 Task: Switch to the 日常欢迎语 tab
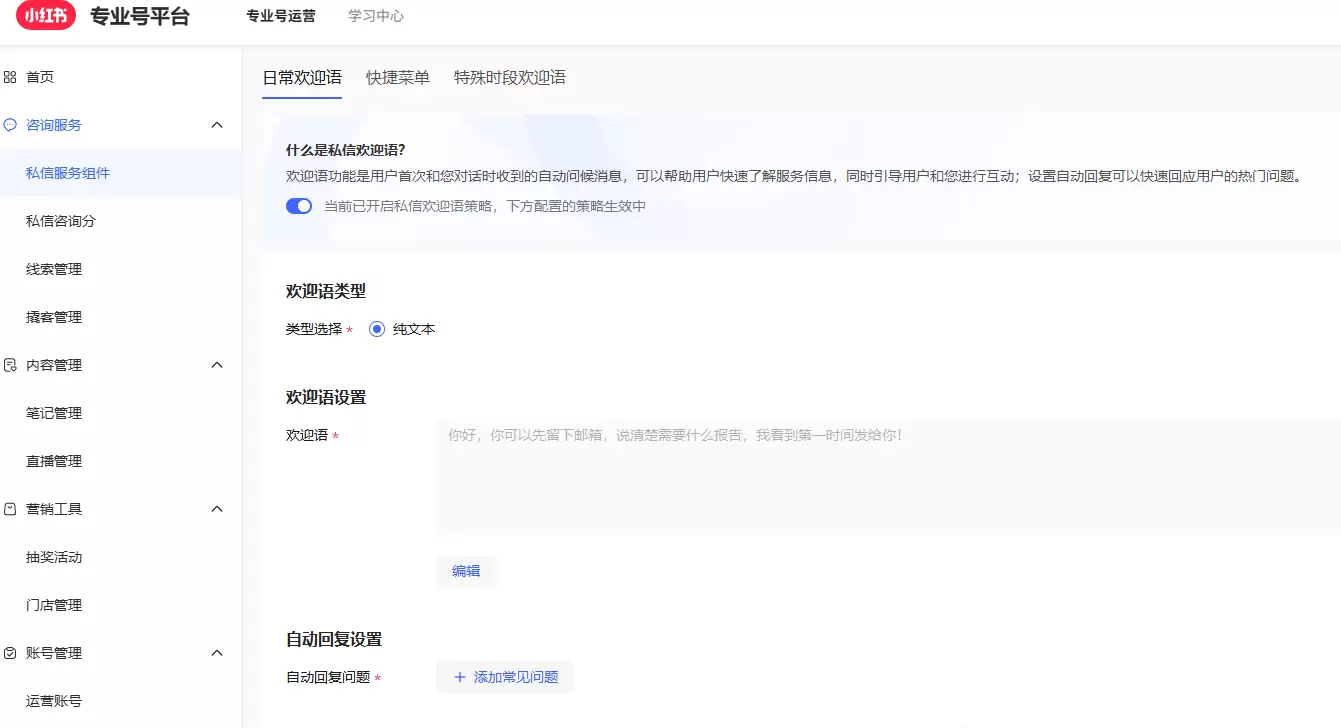click(302, 77)
